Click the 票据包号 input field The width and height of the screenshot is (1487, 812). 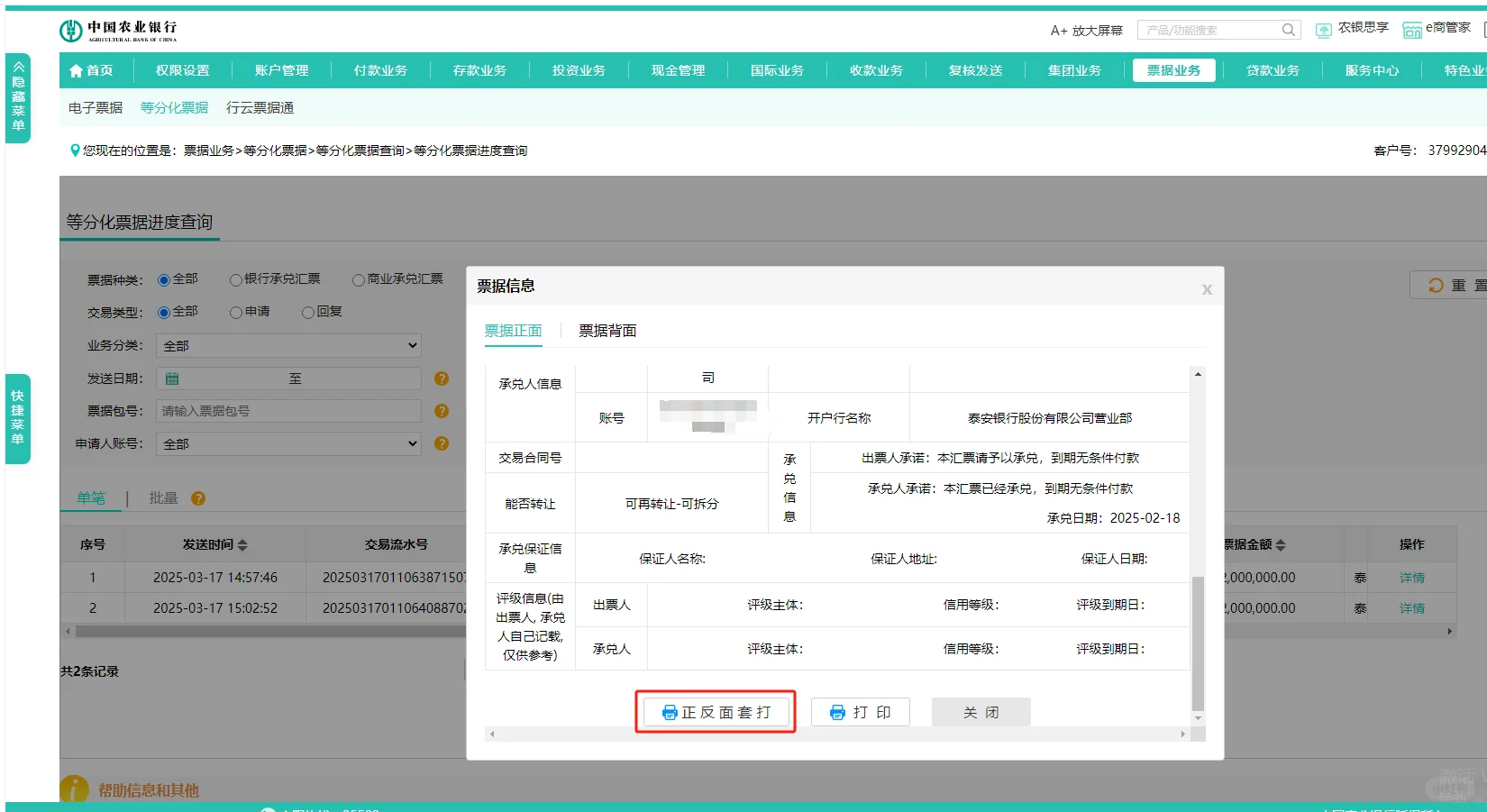click(288, 411)
